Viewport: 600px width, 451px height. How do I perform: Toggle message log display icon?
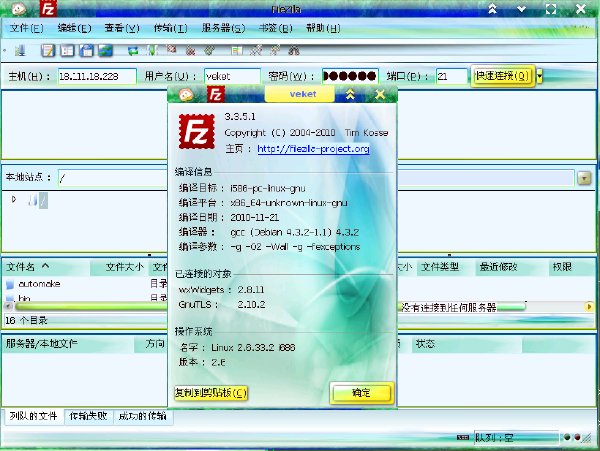48,50
